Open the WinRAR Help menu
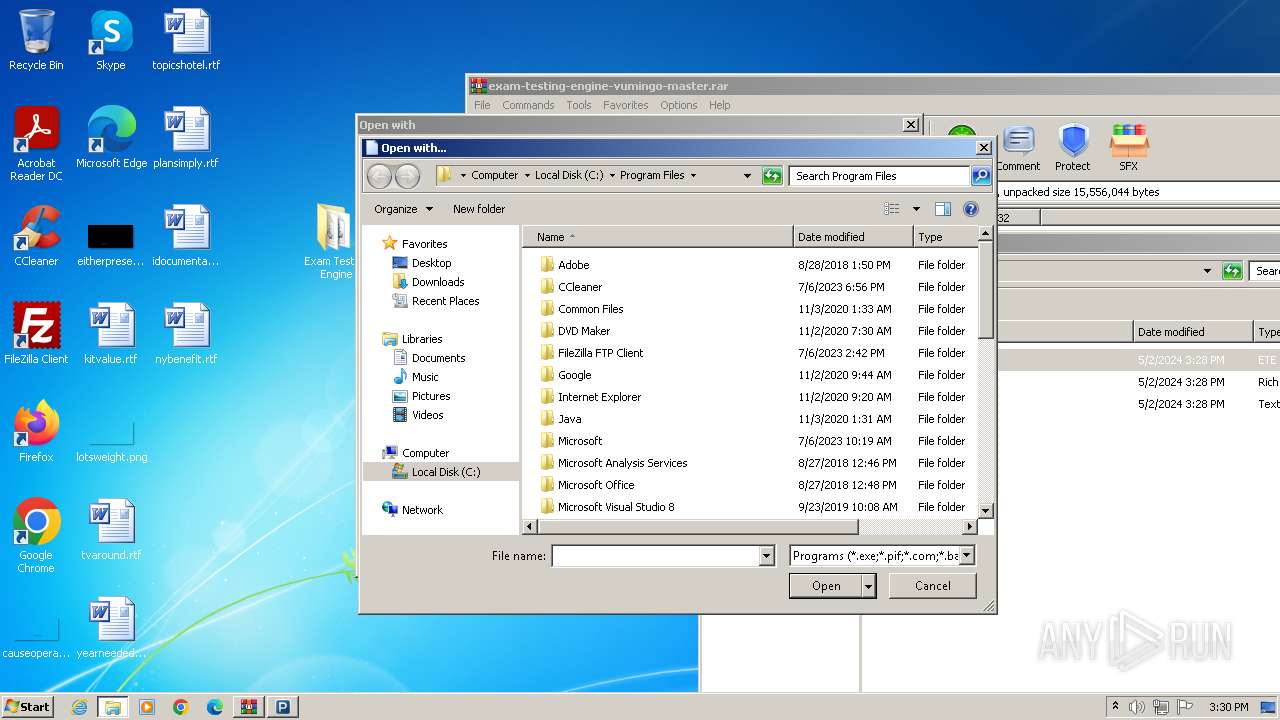The height and width of the screenshot is (720, 1280). pyautogui.click(x=720, y=105)
